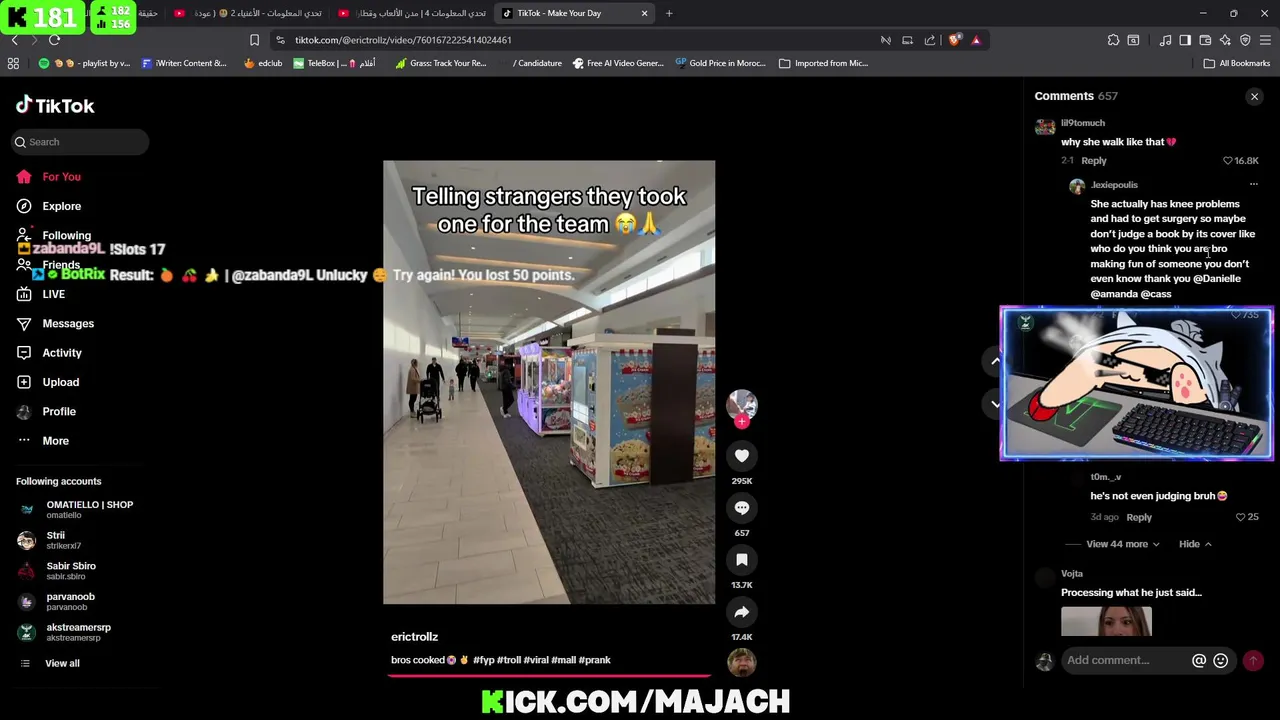Open the edclub bookmark

(263, 63)
